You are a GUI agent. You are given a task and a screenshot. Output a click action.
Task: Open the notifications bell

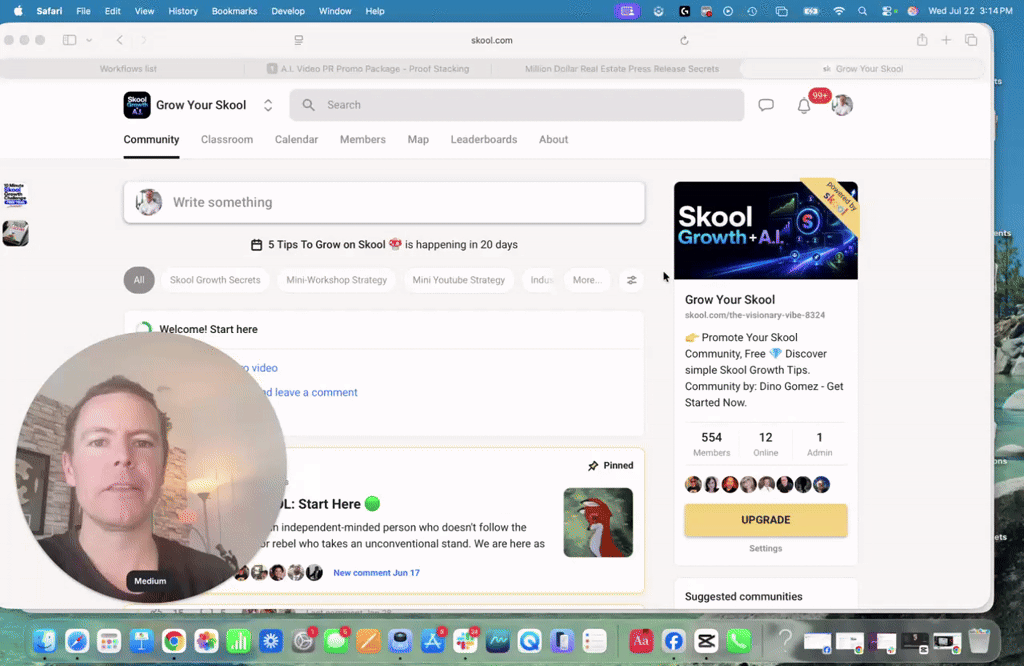click(x=804, y=106)
